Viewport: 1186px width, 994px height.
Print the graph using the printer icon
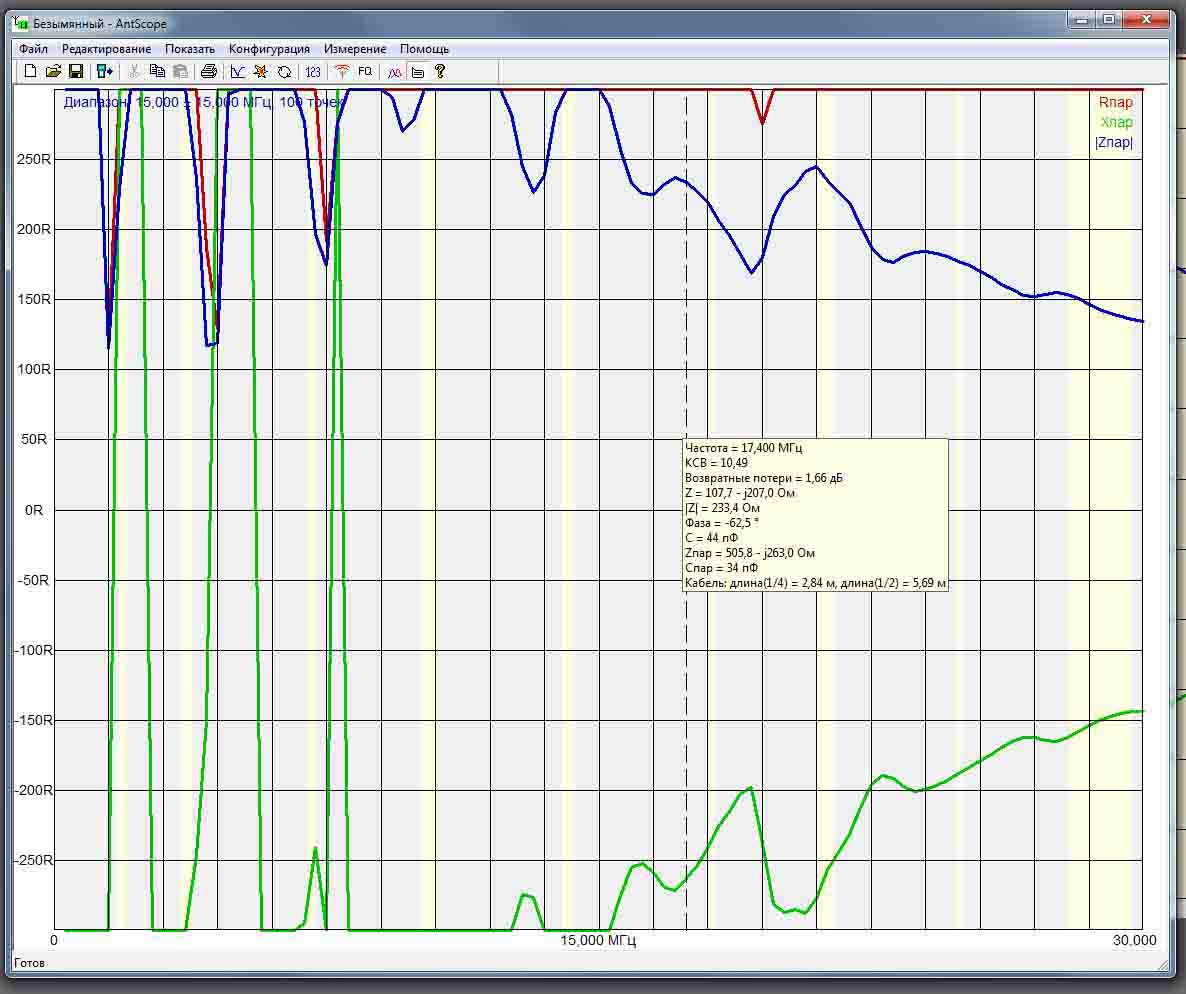(x=209, y=71)
